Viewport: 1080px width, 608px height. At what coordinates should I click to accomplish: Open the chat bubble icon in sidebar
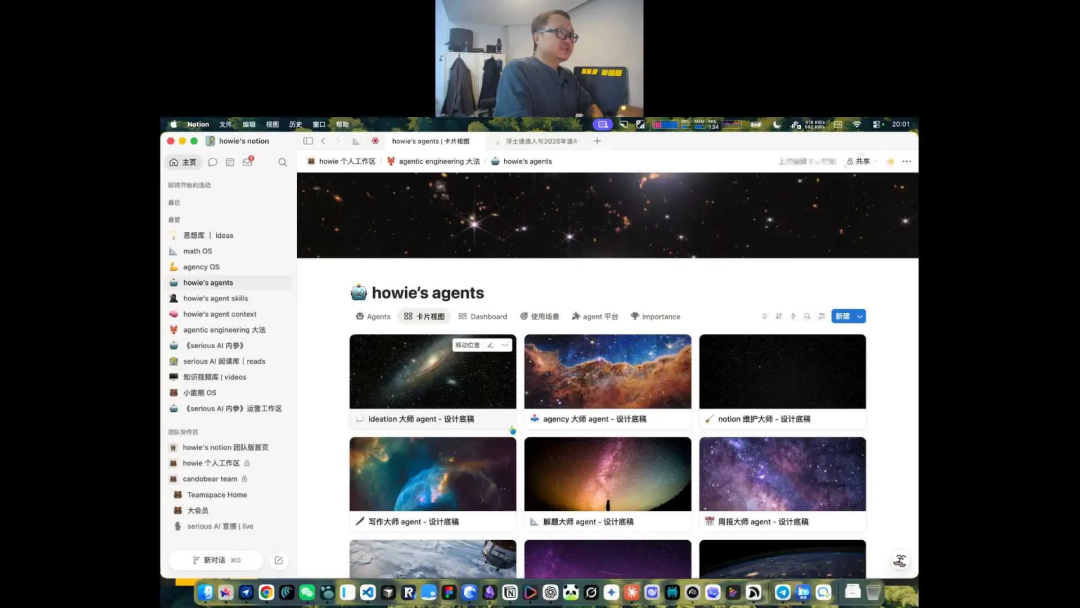click(x=213, y=163)
